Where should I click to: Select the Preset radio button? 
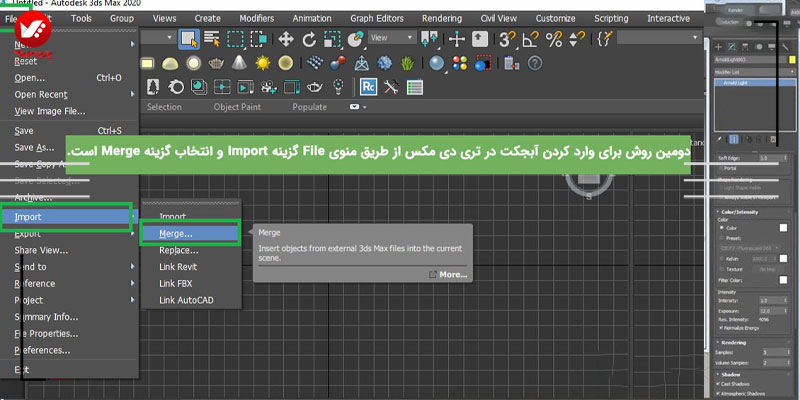pyautogui.click(x=721, y=238)
